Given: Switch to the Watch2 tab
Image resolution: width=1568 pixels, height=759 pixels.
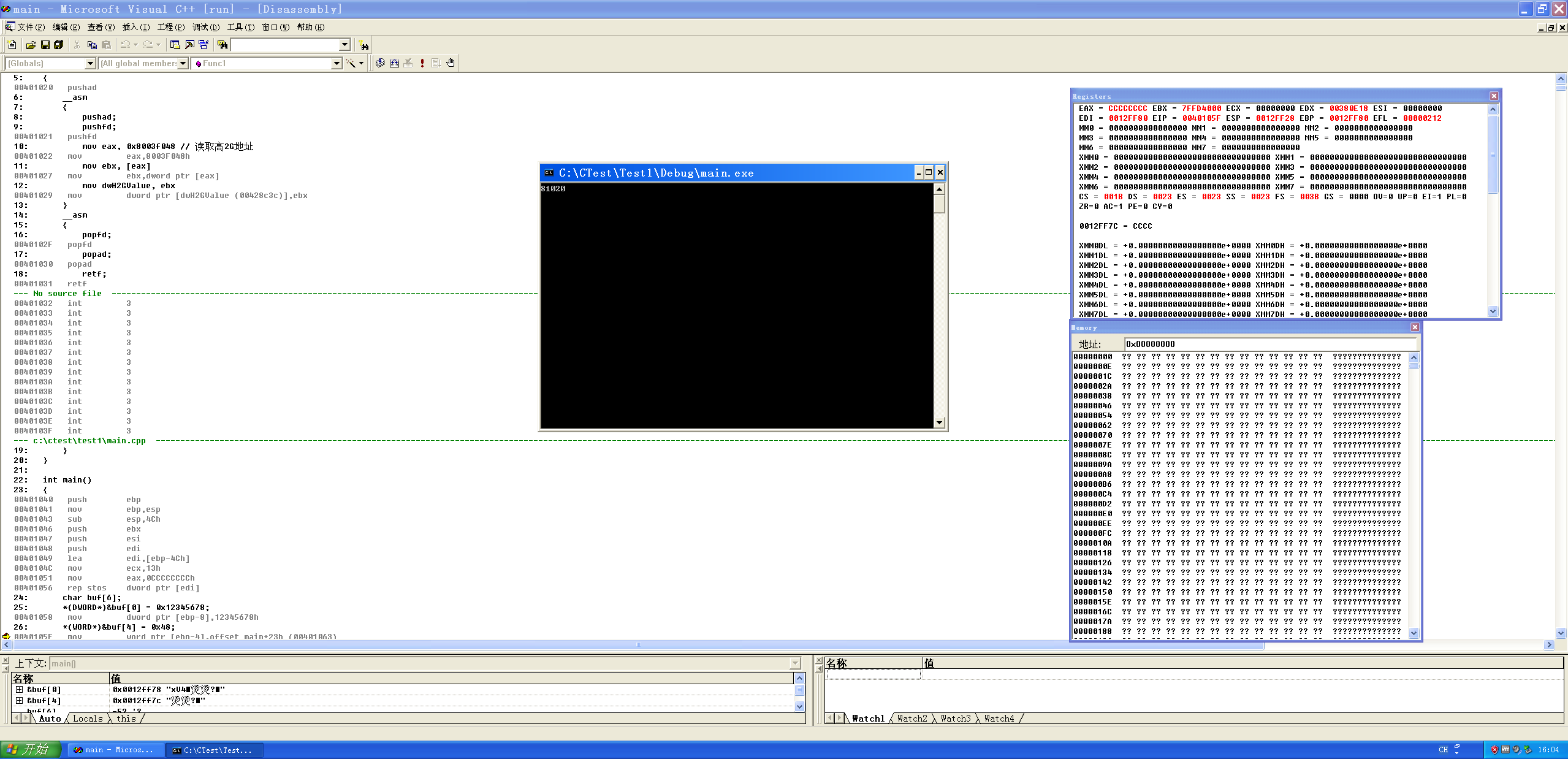Looking at the screenshot, I should [911, 719].
